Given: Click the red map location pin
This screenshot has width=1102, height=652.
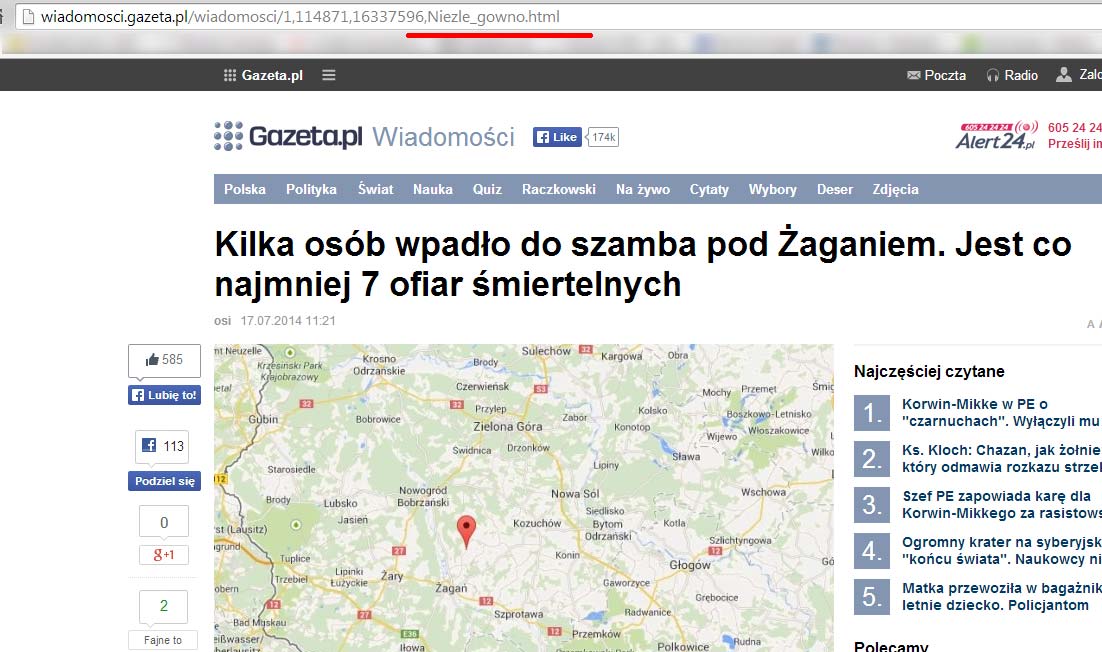Looking at the screenshot, I should [466, 530].
